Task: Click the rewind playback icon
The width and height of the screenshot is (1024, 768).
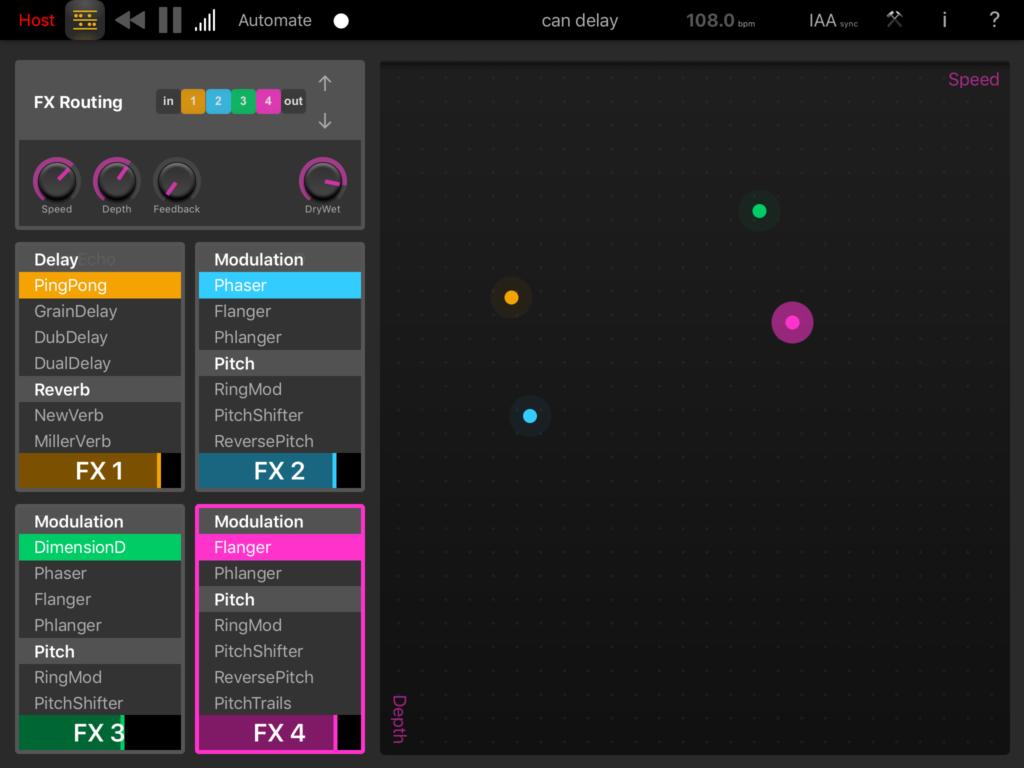Action: (130, 20)
